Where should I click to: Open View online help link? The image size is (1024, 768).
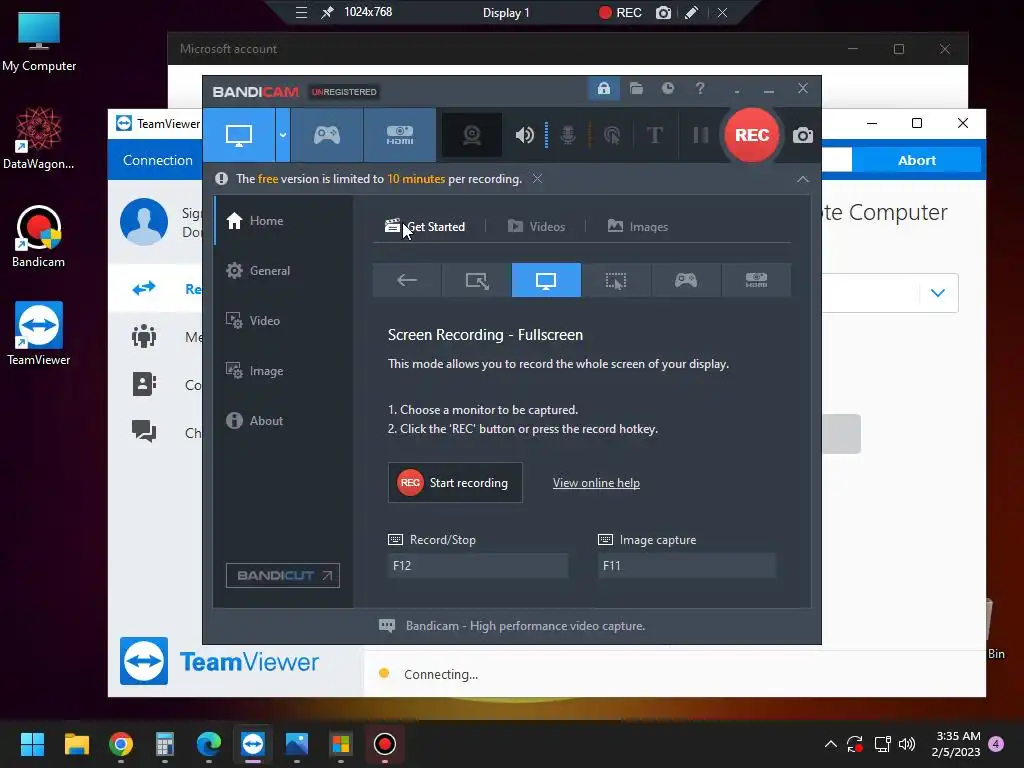click(596, 483)
